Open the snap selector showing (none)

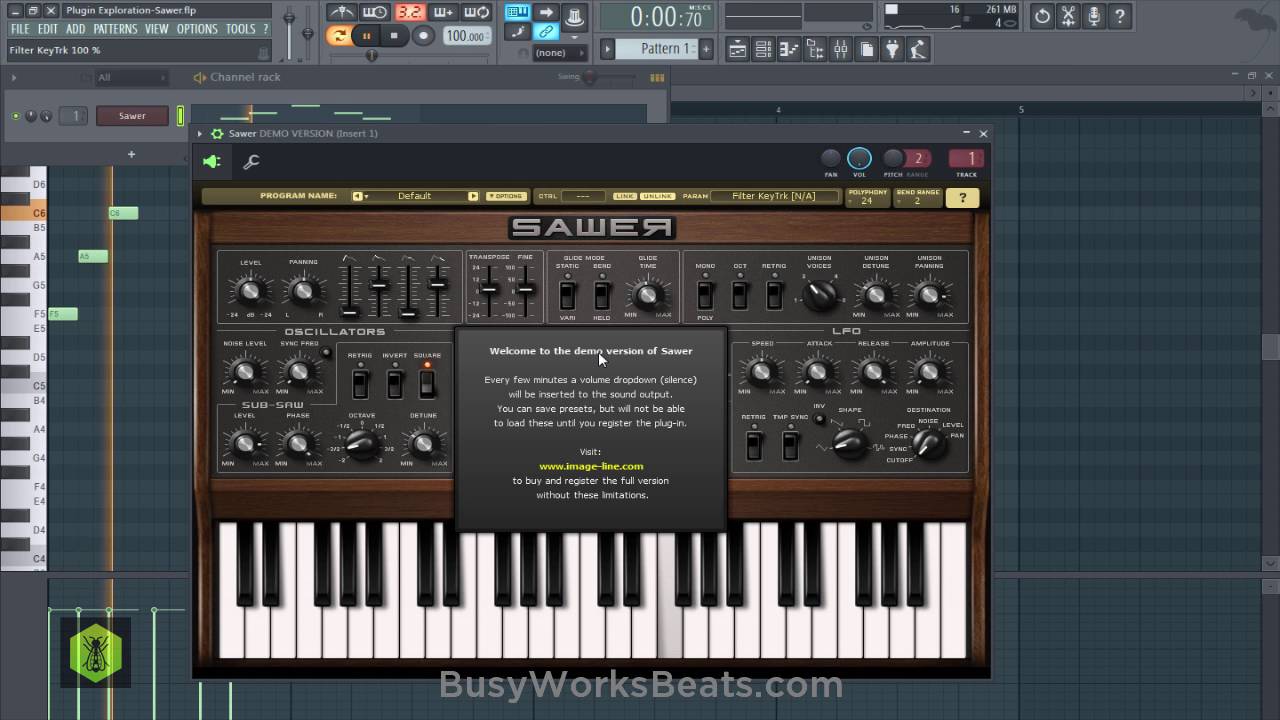point(560,52)
